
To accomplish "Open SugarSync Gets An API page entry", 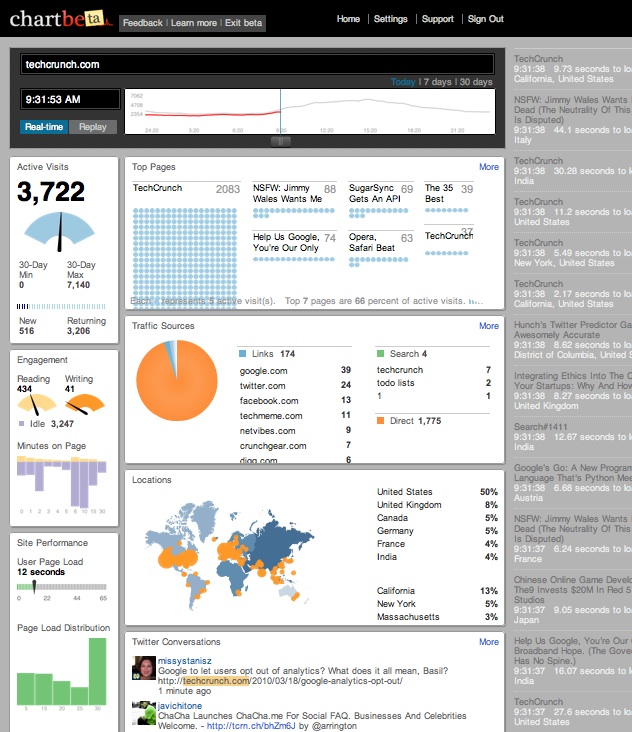I will [x=374, y=193].
